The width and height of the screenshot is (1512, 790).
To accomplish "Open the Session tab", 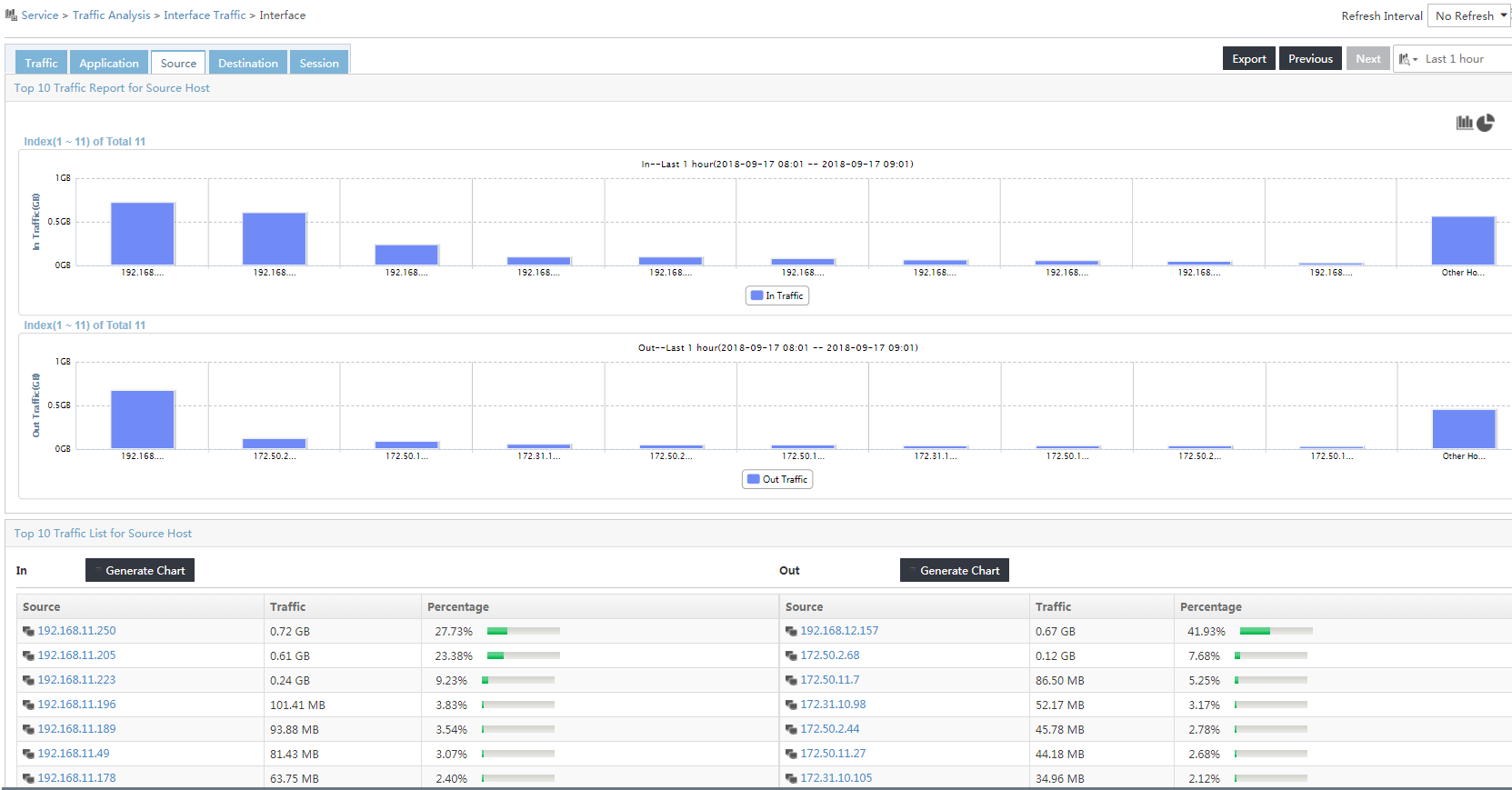I will point(319,63).
